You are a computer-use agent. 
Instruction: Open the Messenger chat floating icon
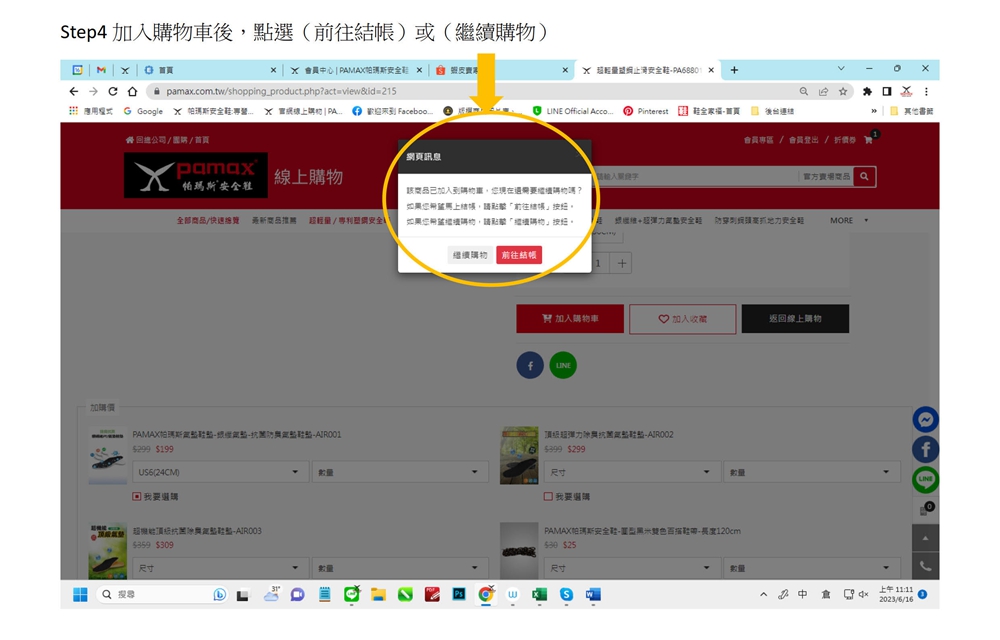(925, 419)
